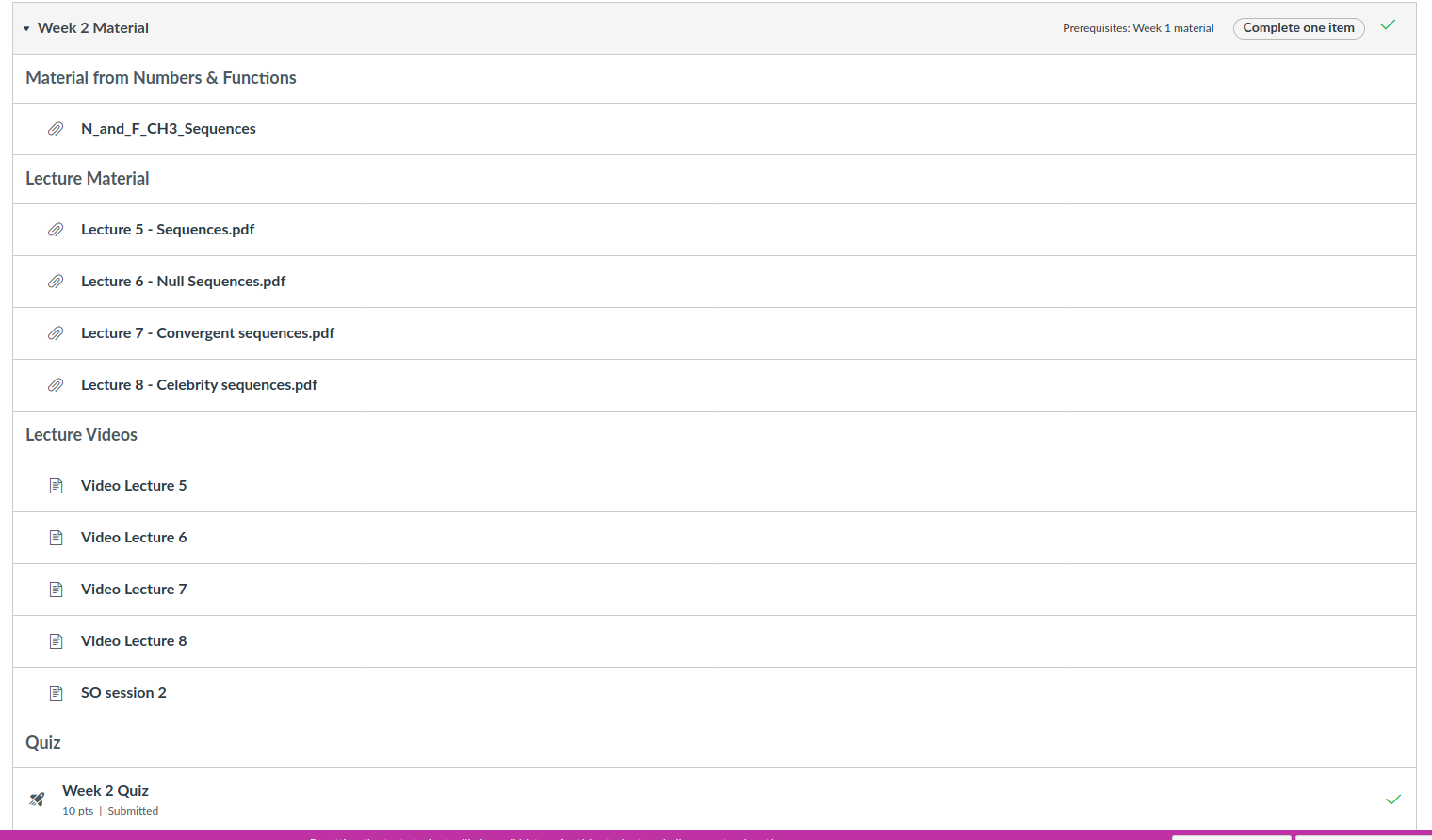The width and height of the screenshot is (1432, 840).
Task: Open the N_and_F_CH3_Sequences attachment link
Action: tap(168, 129)
